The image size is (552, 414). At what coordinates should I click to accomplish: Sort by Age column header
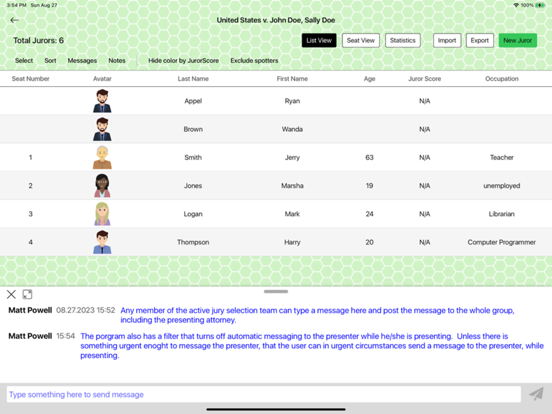pyautogui.click(x=369, y=79)
